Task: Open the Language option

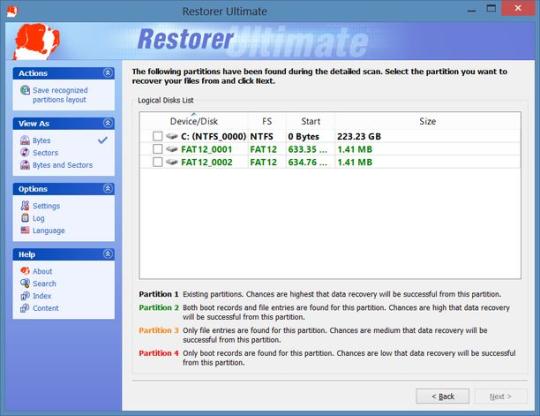Action: click(49, 230)
